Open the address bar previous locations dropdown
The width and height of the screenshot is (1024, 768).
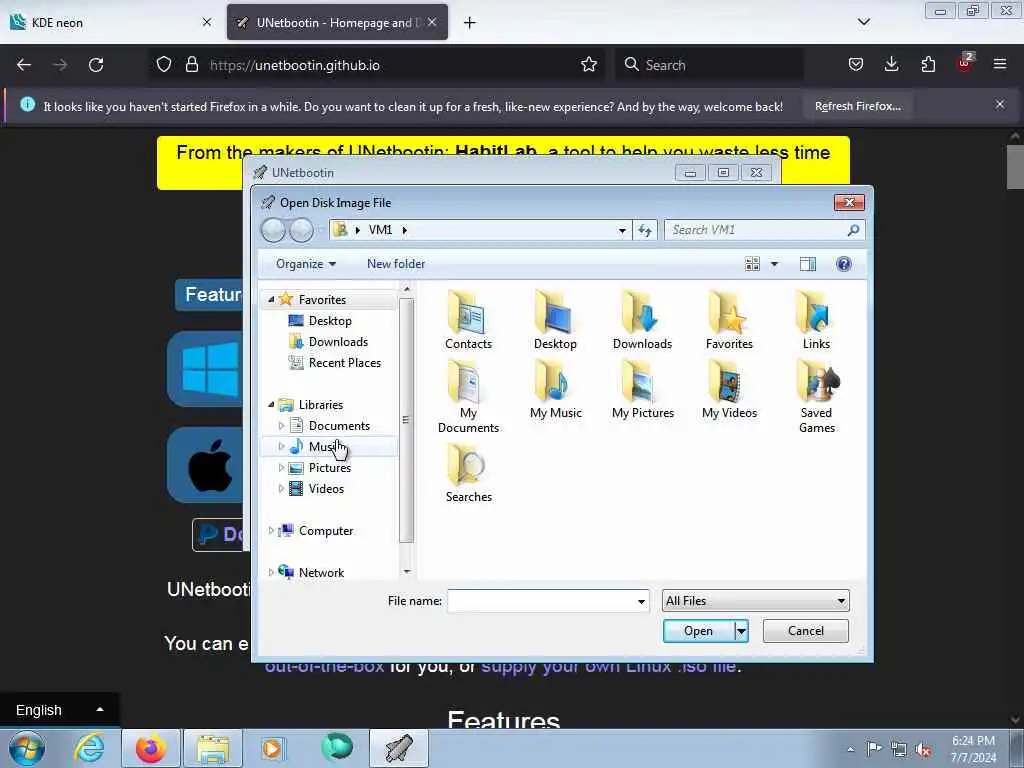click(x=622, y=230)
